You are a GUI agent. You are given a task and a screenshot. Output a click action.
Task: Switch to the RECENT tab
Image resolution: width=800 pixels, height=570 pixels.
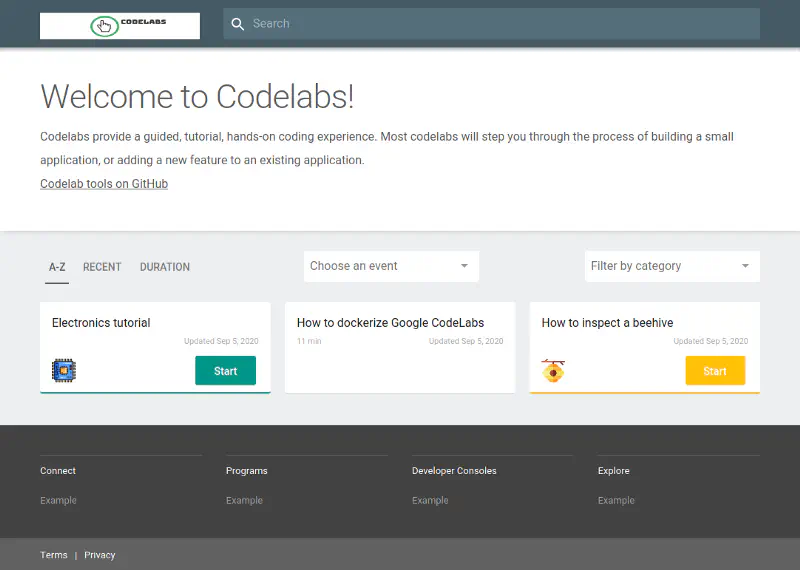(102, 267)
